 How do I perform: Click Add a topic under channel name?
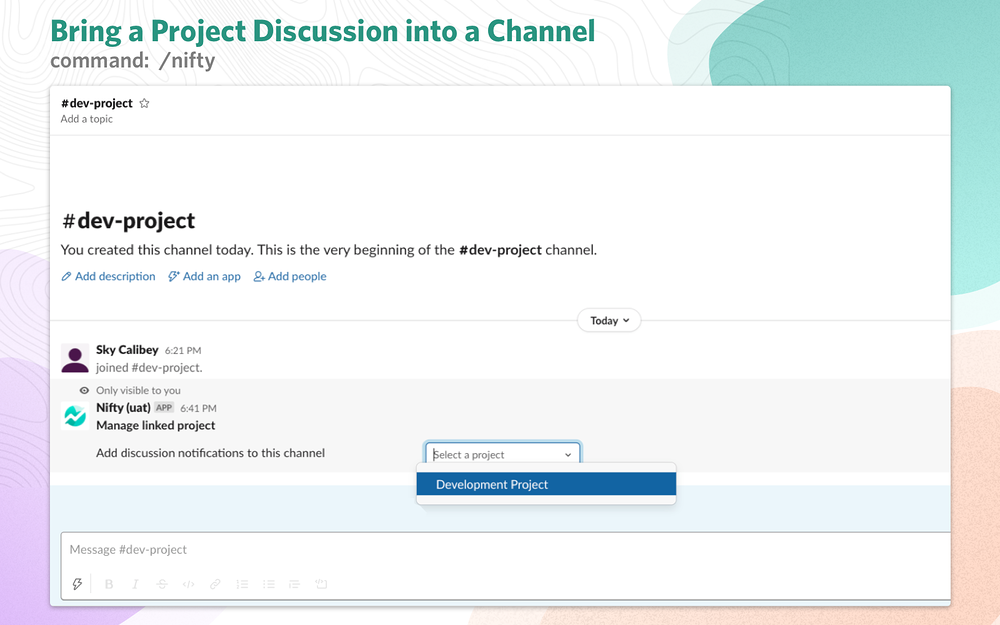[x=87, y=119]
